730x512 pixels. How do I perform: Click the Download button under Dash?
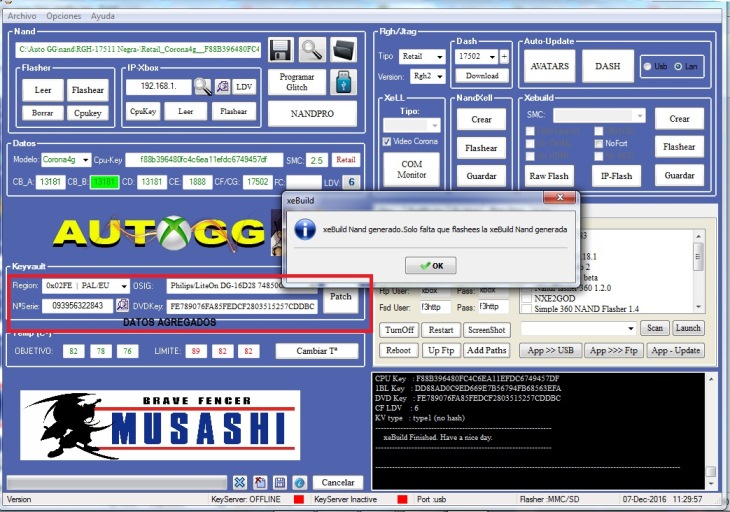482,76
